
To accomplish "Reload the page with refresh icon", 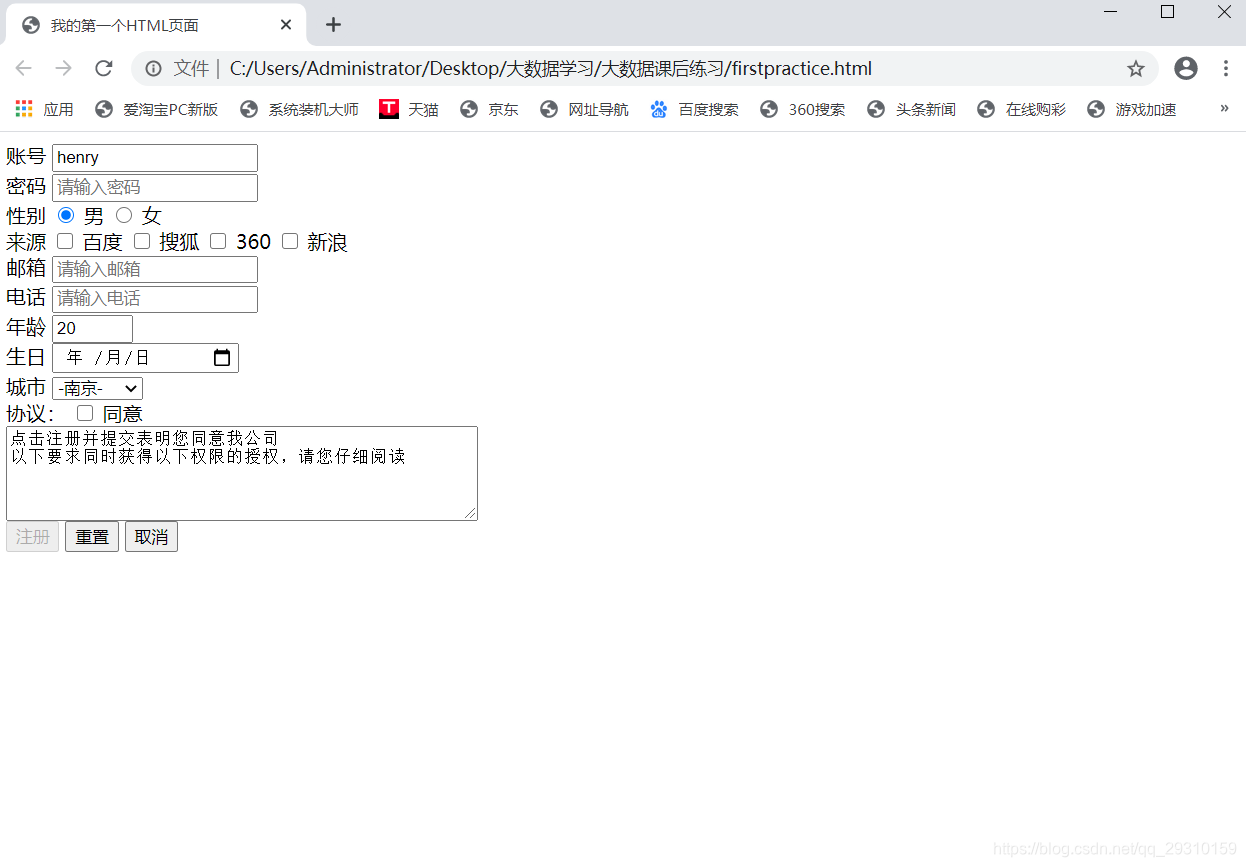I will tap(103, 68).
